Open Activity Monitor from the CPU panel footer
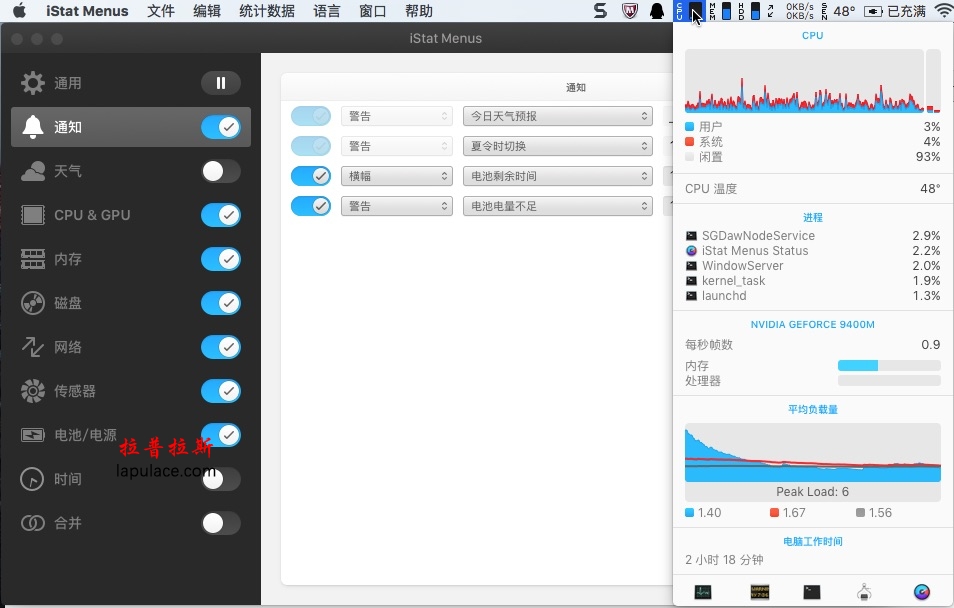The width and height of the screenshot is (954, 608). coord(703,592)
